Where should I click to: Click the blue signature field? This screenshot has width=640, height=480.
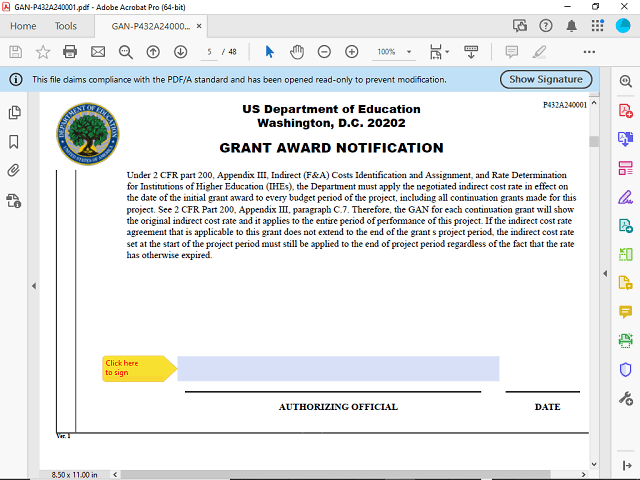point(338,368)
